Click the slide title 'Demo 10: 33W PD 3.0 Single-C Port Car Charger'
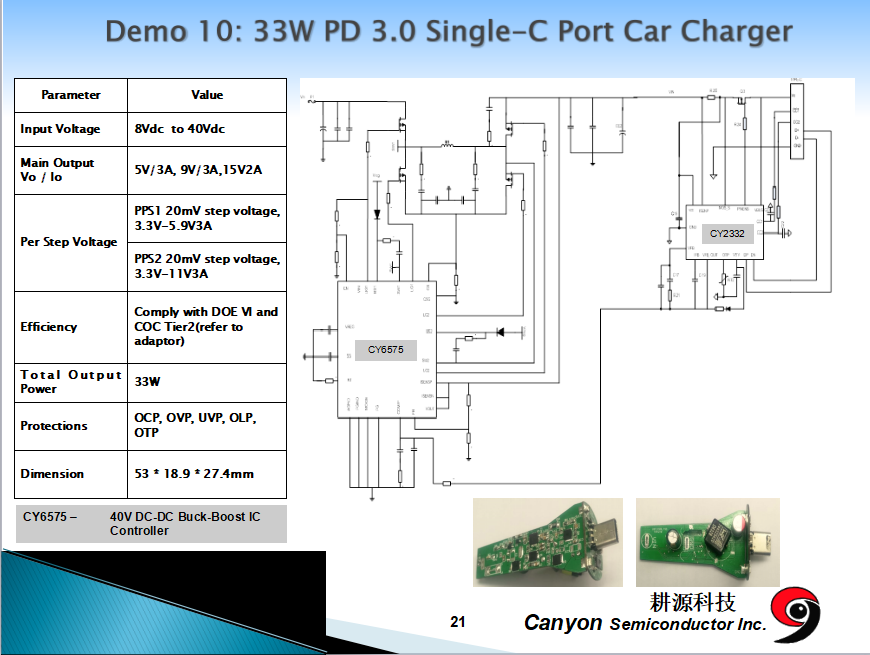Screen dimensions: 870x655 448,31
